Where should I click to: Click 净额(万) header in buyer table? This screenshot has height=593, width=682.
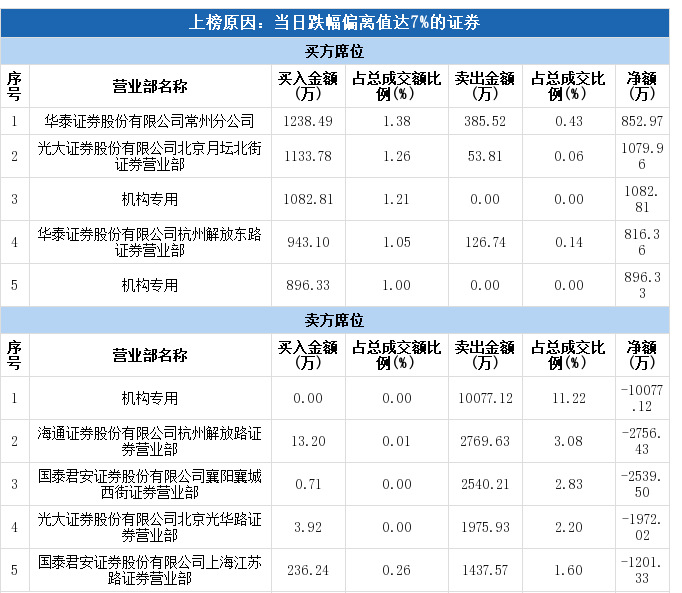click(642, 86)
